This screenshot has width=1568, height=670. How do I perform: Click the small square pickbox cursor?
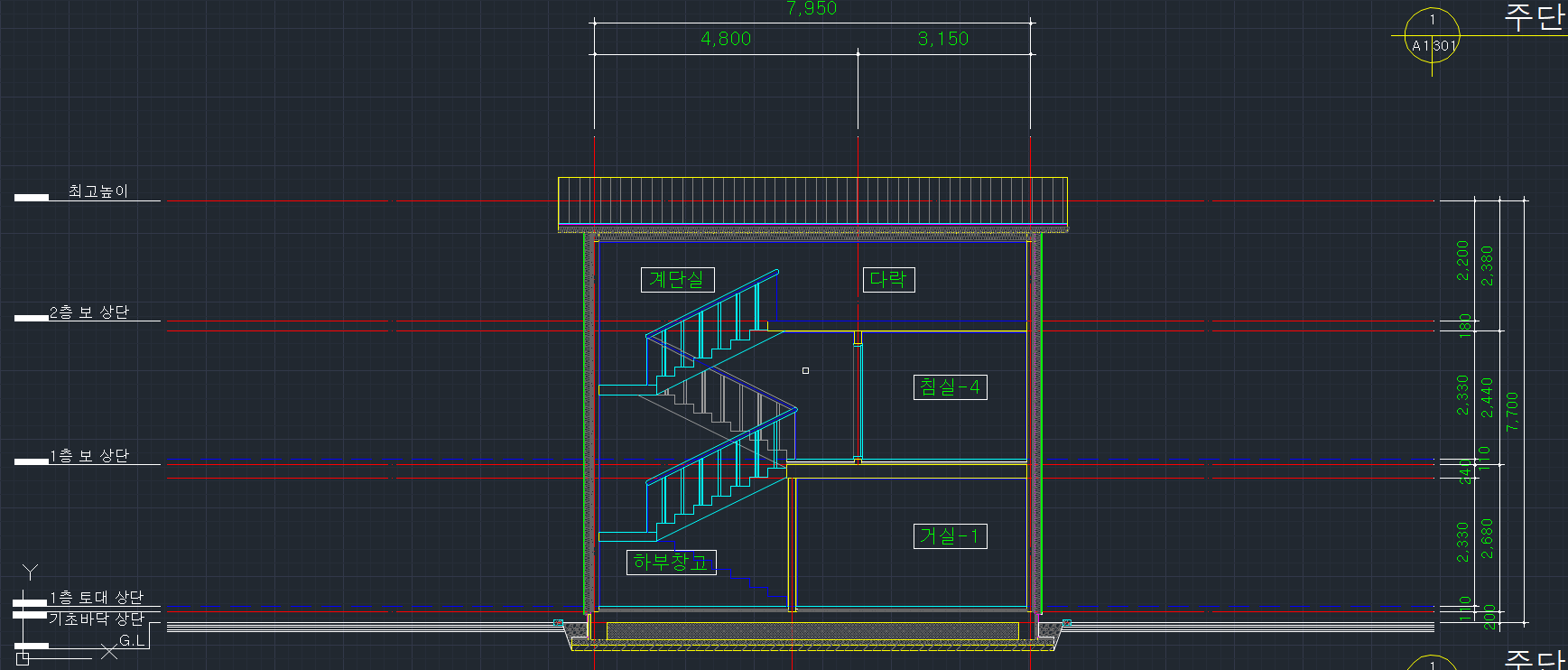[x=805, y=370]
